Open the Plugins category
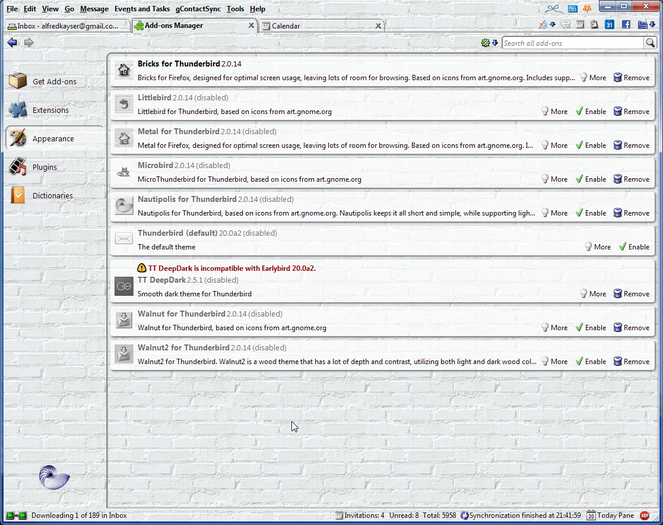The image size is (663, 525). [x=53, y=167]
